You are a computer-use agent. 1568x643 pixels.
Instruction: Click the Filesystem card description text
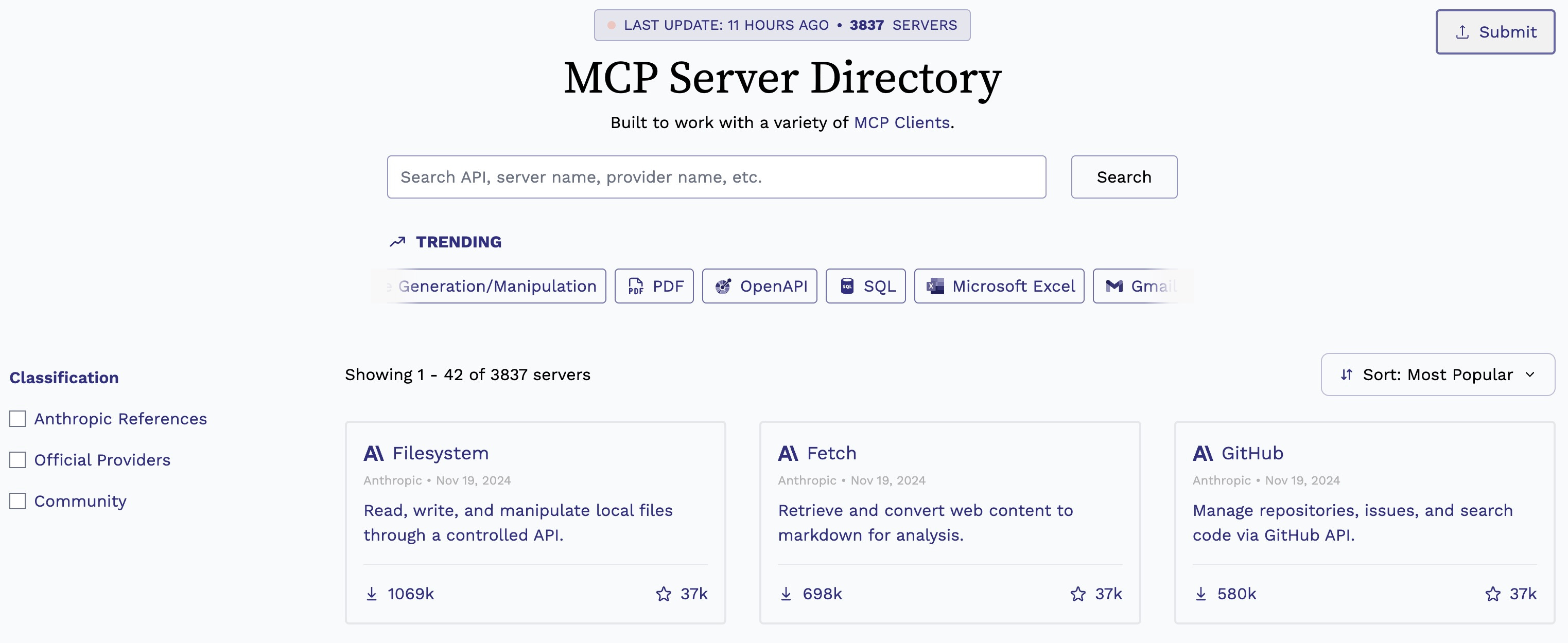click(518, 523)
